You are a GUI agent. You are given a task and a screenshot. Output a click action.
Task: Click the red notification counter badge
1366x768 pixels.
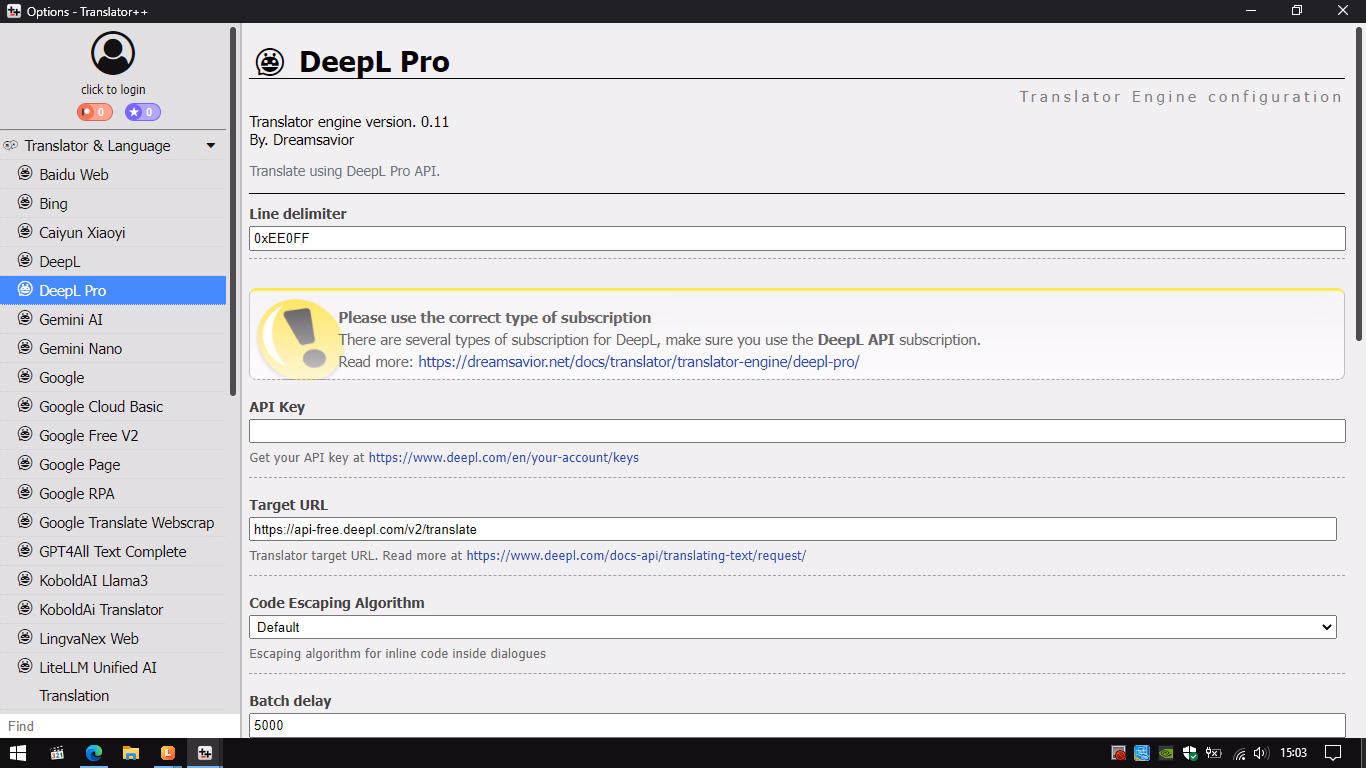94,112
